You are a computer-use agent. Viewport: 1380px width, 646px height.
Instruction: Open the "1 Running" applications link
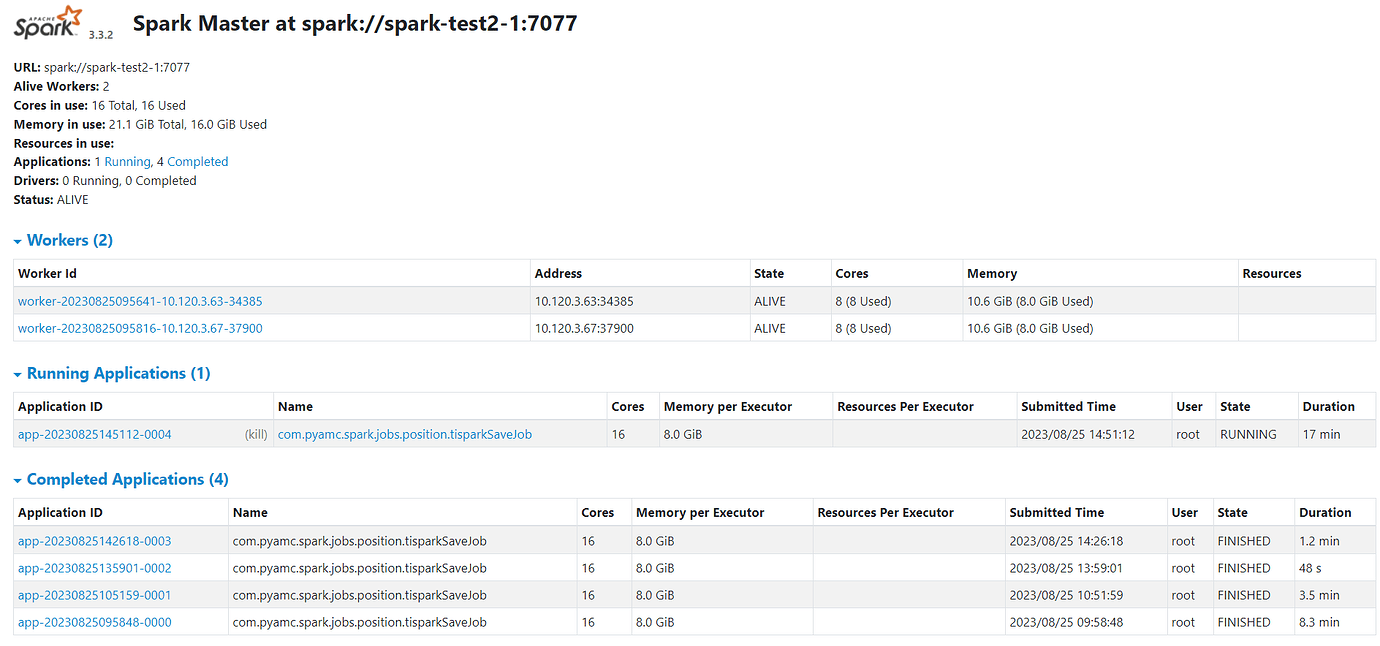click(x=122, y=162)
